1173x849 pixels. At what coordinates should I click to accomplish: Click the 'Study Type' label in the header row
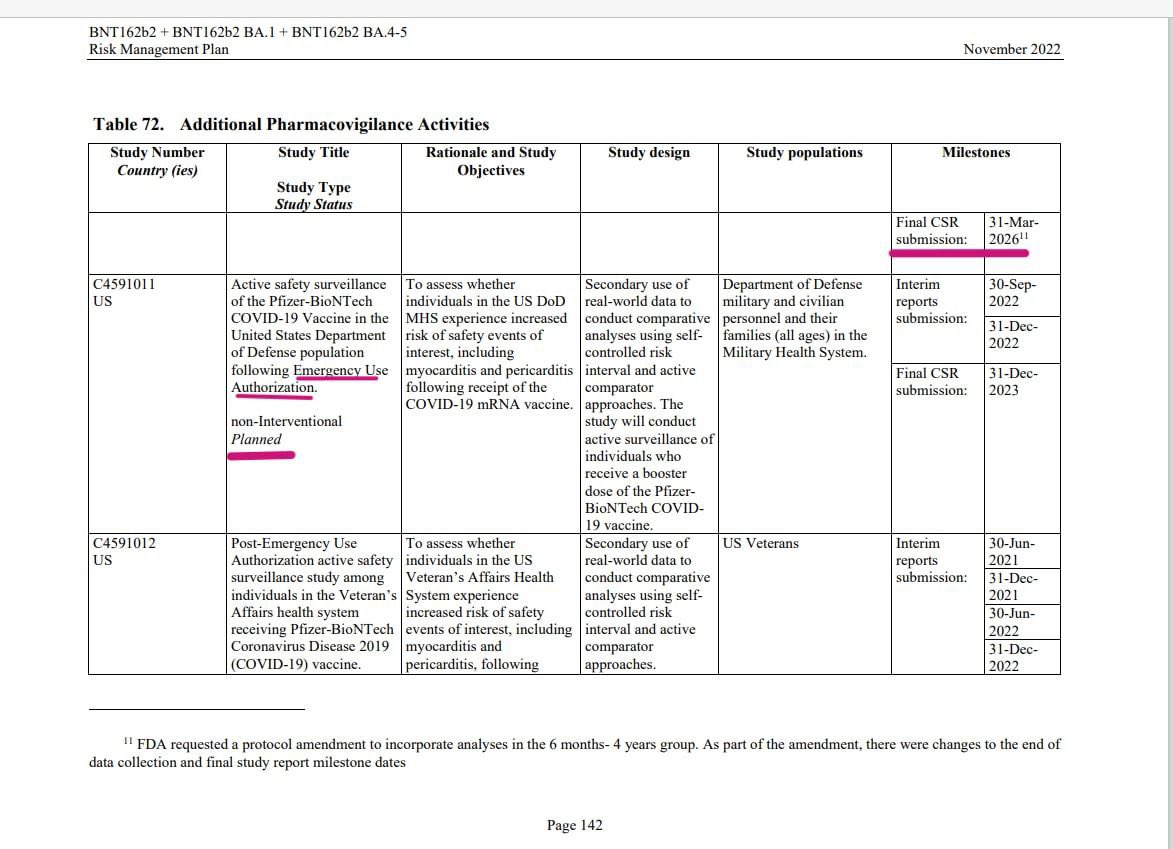pos(313,187)
